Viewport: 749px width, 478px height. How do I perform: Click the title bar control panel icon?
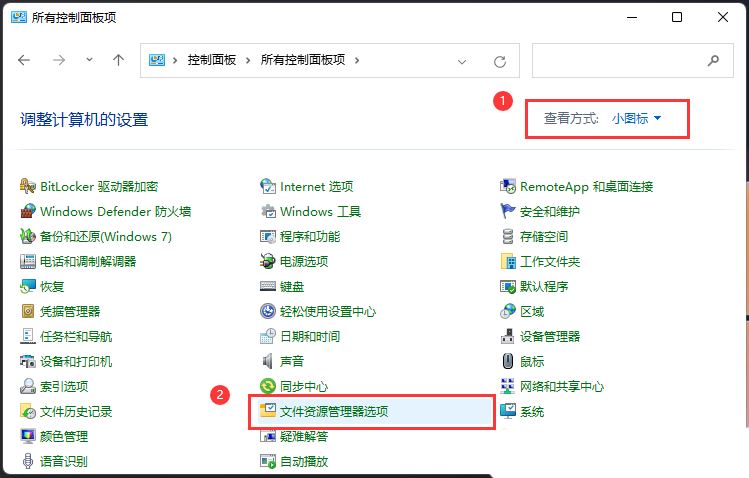point(19,17)
